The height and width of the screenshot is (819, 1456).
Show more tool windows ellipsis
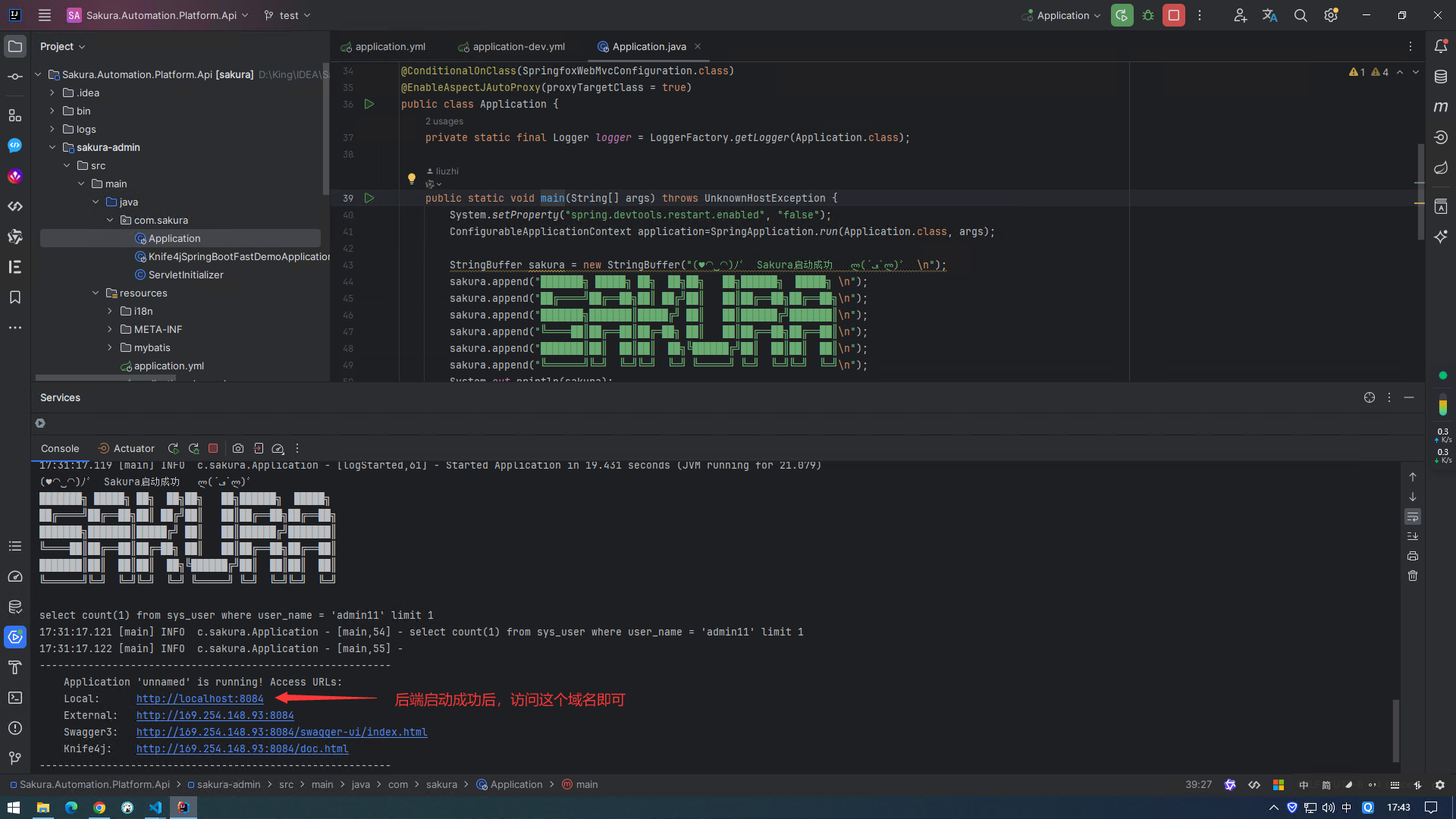15,328
